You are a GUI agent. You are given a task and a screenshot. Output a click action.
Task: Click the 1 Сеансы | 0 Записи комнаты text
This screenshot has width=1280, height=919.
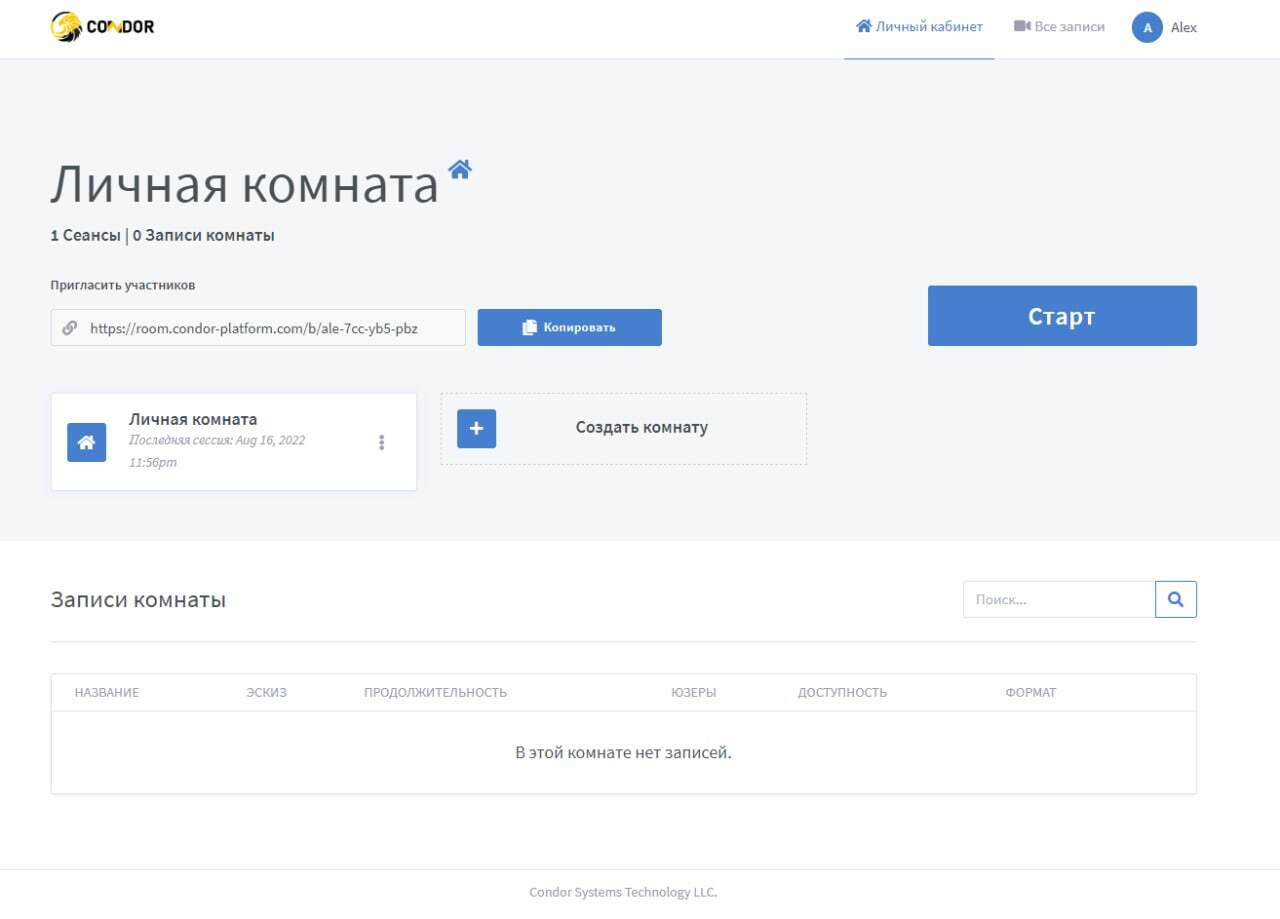162,235
